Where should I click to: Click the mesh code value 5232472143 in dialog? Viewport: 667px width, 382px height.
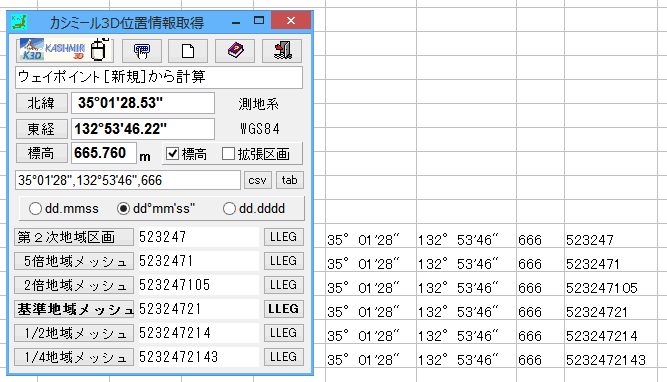point(198,357)
